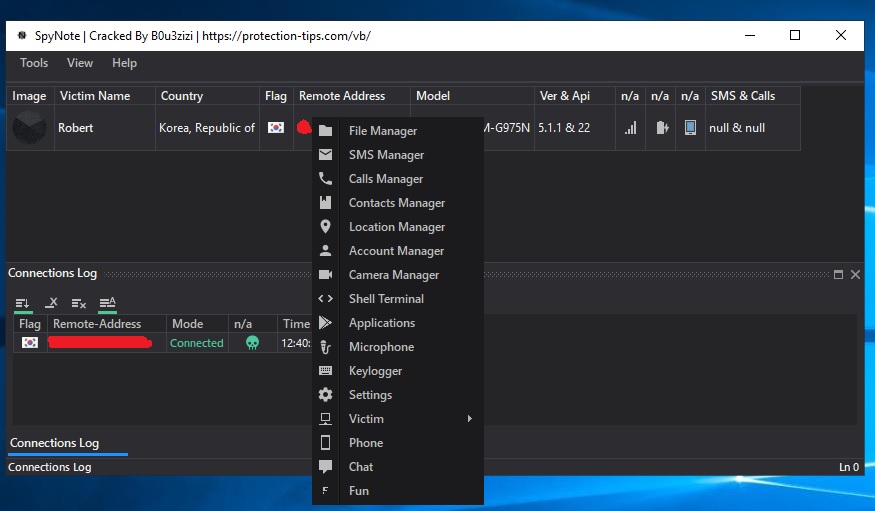Toggle the lines-with-A text icon in log toolbar
This screenshot has width=875, height=511.
click(x=107, y=303)
